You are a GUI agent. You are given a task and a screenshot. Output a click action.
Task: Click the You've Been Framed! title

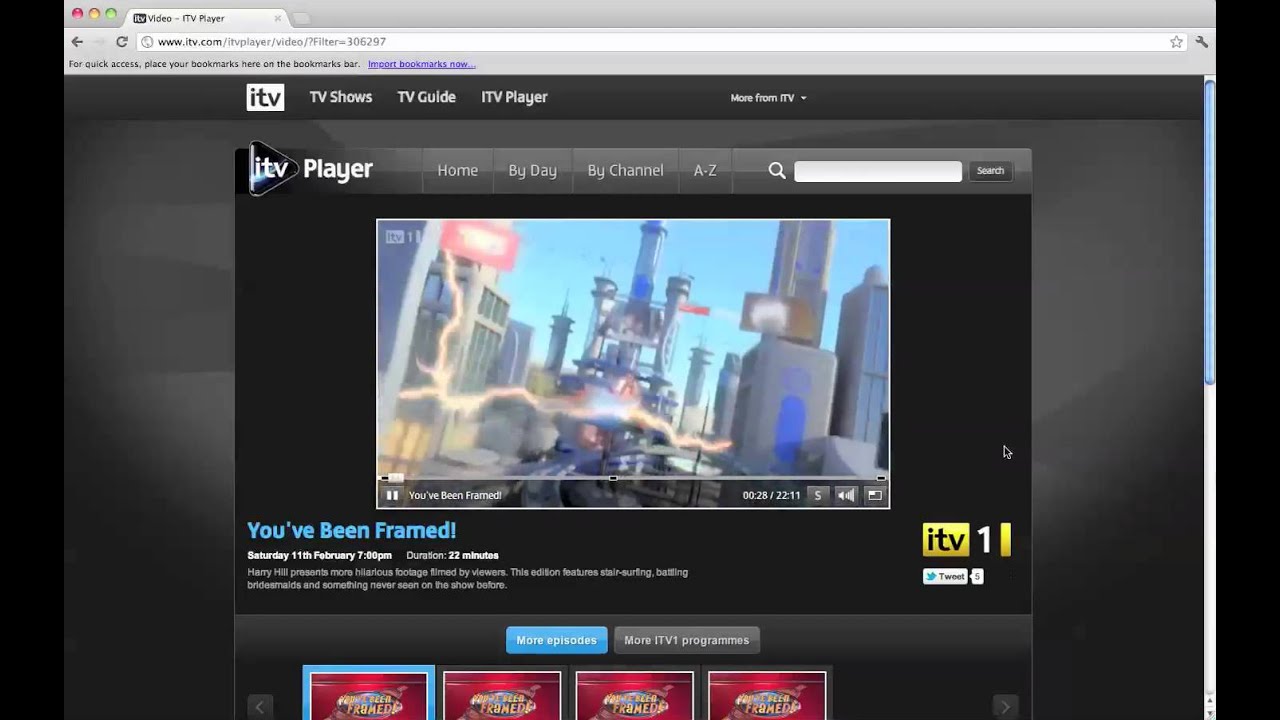pyautogui.click(x=351, y=530)
